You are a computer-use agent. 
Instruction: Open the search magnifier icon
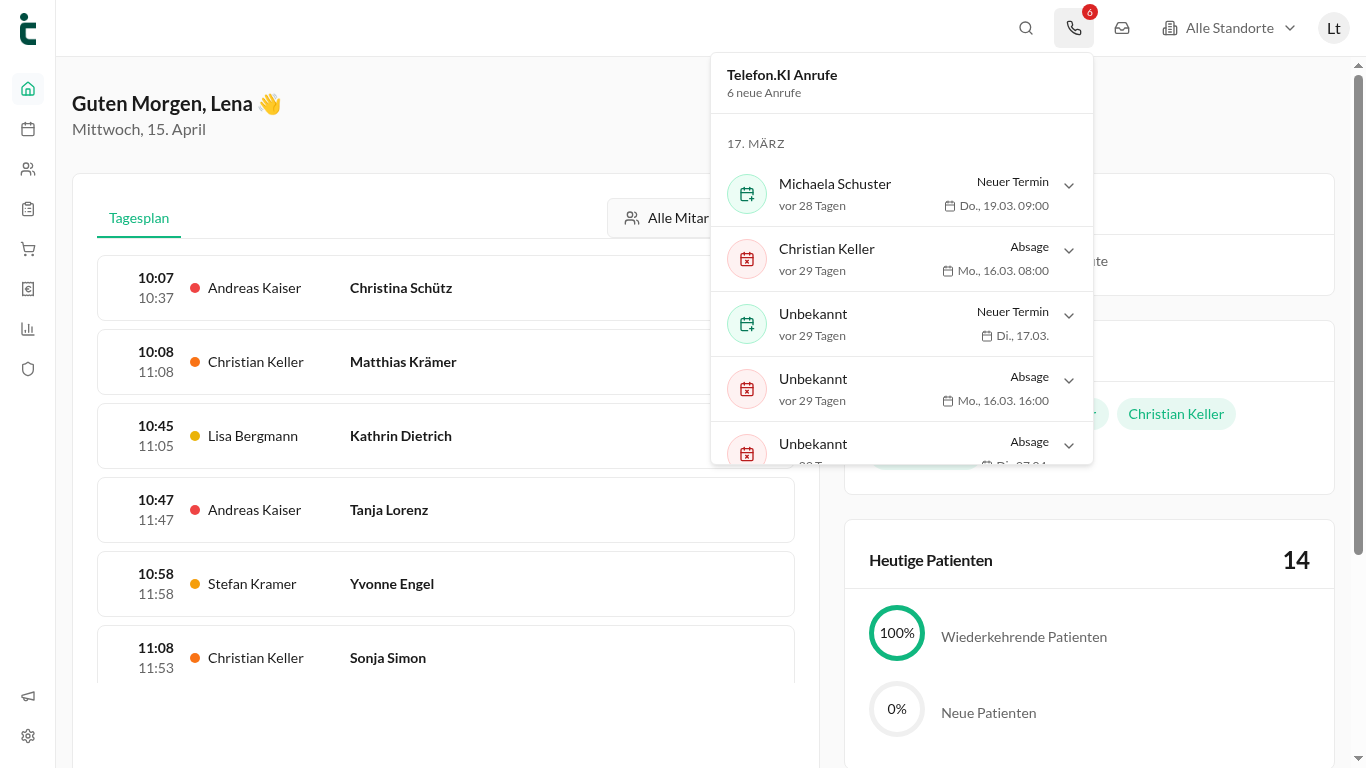coord(1026,28)
